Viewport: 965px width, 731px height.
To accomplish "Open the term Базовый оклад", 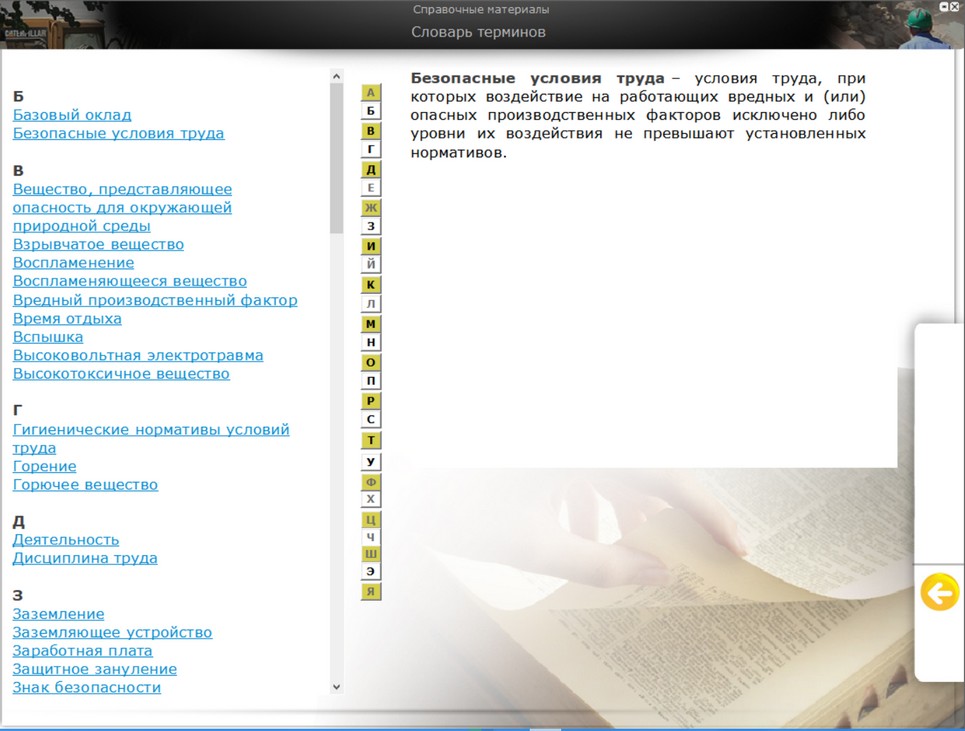I will click(72, 115).
